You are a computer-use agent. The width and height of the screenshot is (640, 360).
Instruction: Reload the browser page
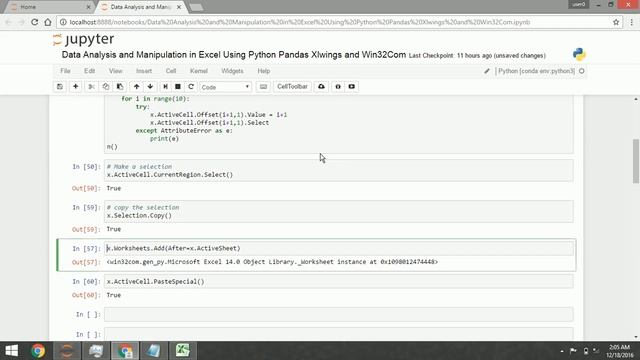point(35,22)
